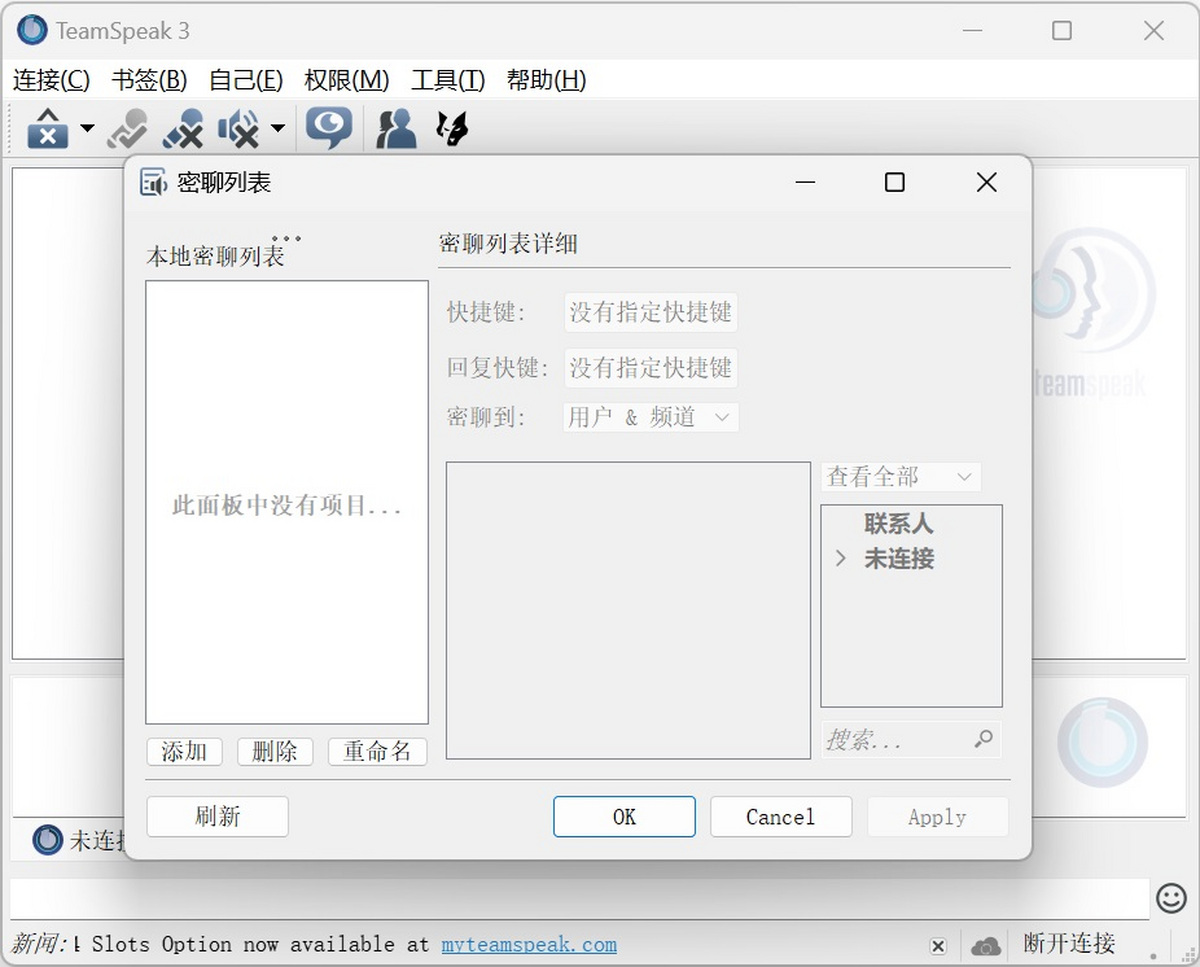The image size is (1200, 967).
Task: Open dropdown arrow beside speaker mute
Action: [277, 128]
